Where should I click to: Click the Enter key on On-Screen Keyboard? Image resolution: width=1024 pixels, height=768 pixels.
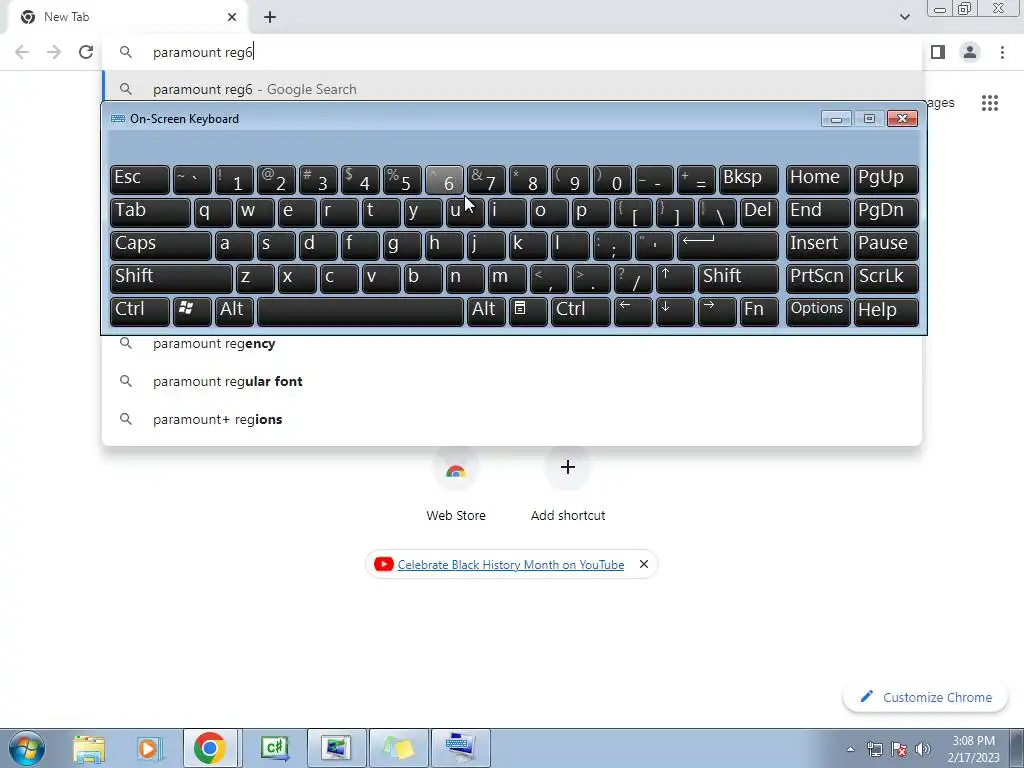(x=728, y=245)
